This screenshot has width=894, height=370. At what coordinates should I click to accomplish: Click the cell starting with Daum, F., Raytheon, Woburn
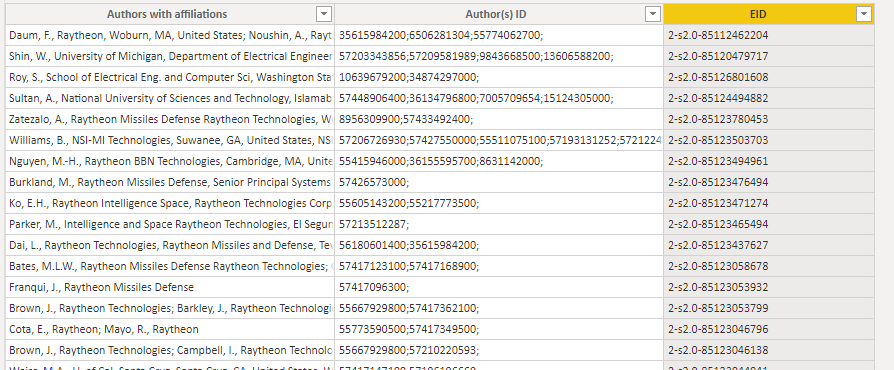click(x=170, y=35)
